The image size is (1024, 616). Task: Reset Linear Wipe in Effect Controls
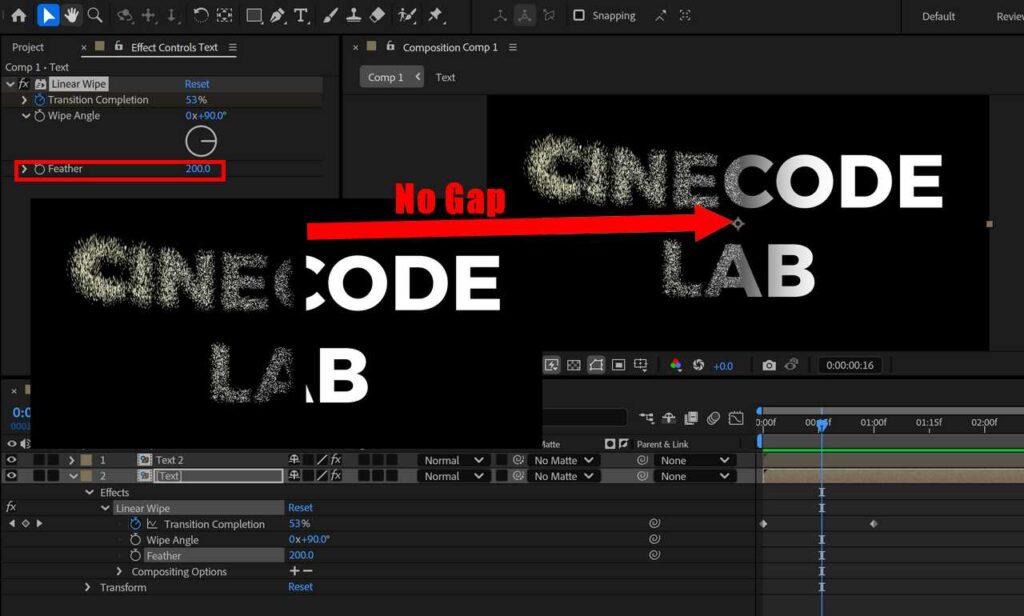[x=197, y=84]
